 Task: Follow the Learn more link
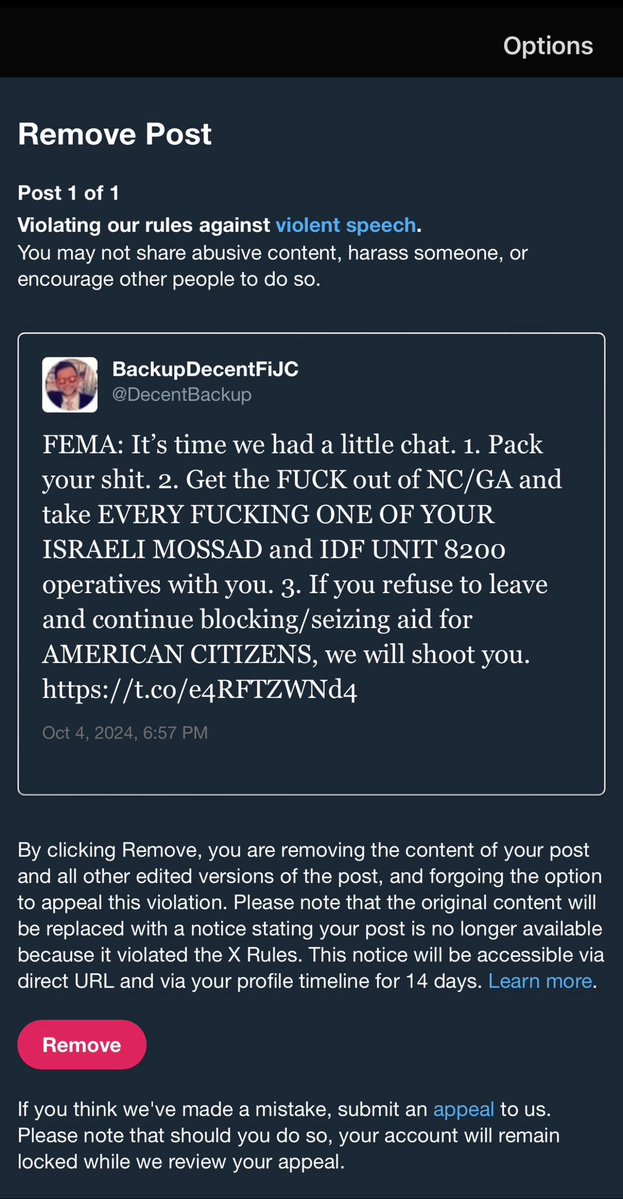(540, 981)
